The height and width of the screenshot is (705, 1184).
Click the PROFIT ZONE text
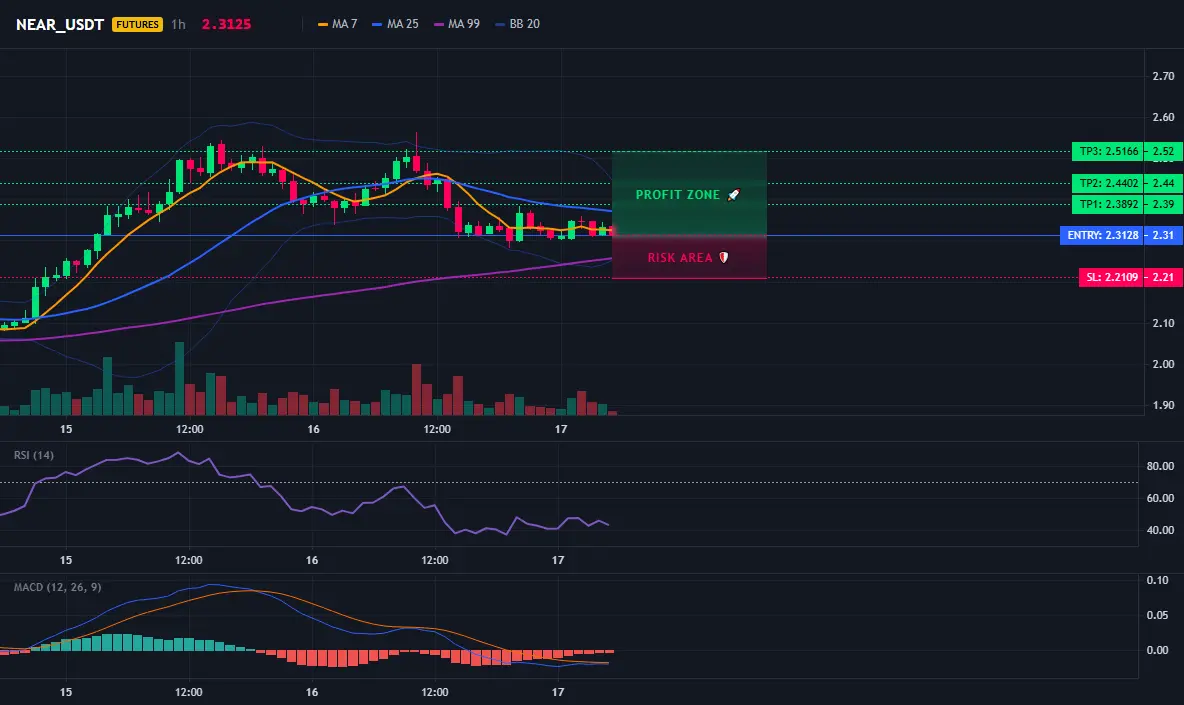point(677,195)
